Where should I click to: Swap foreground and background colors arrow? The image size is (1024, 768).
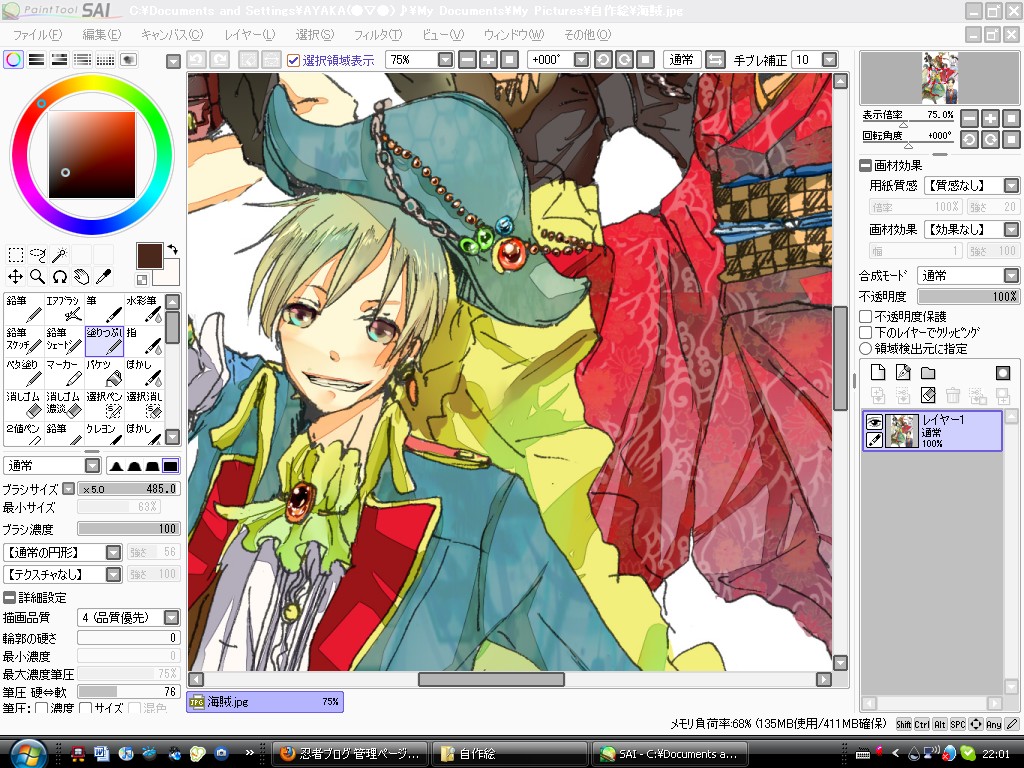172,249
